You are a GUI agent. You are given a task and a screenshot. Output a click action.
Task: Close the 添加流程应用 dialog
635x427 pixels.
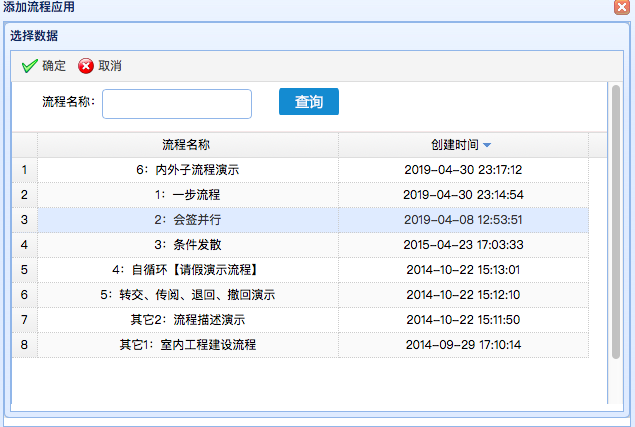(622, 7)
